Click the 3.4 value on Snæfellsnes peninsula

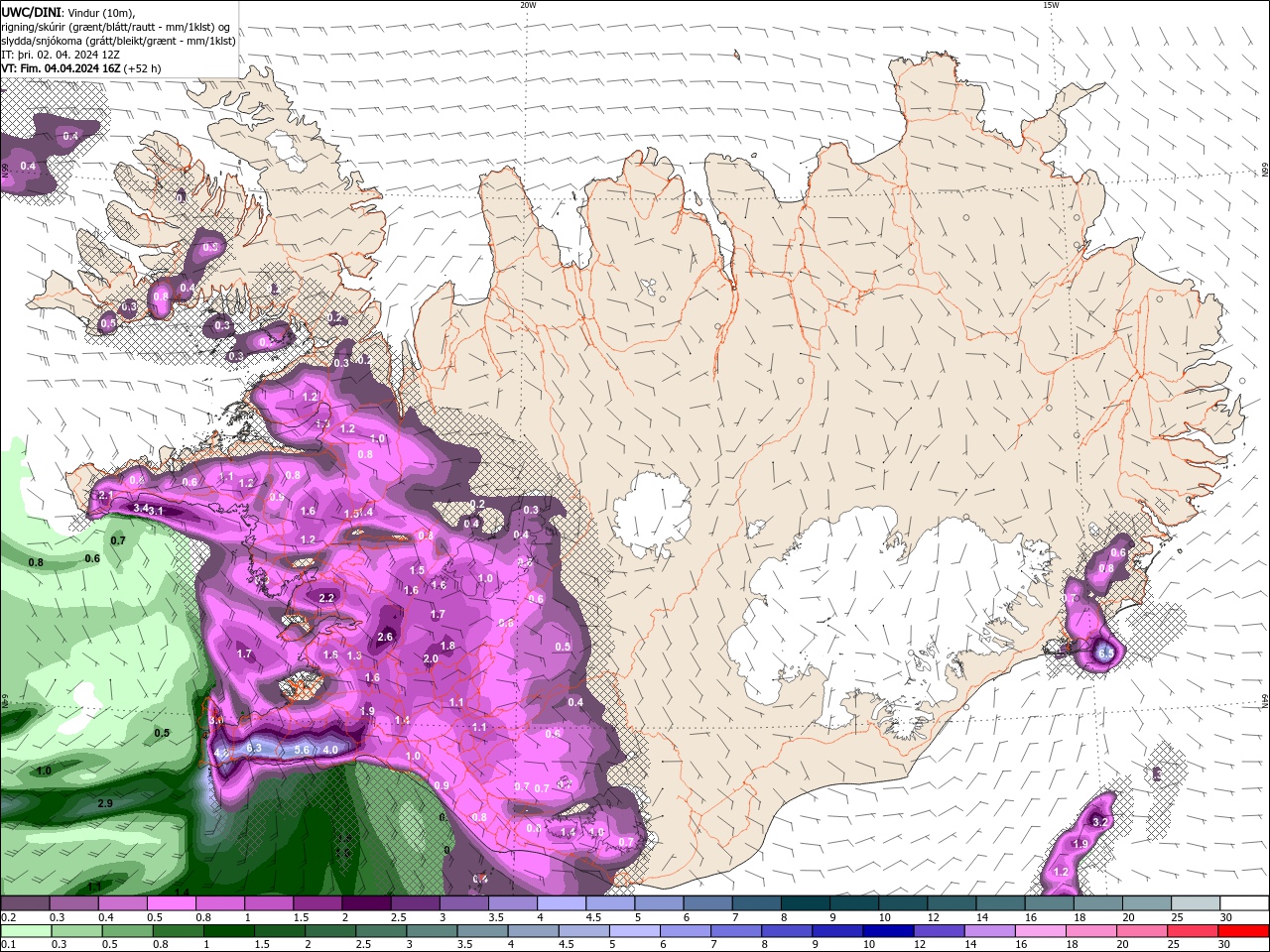pyautogui.click(x=140, y=508)
